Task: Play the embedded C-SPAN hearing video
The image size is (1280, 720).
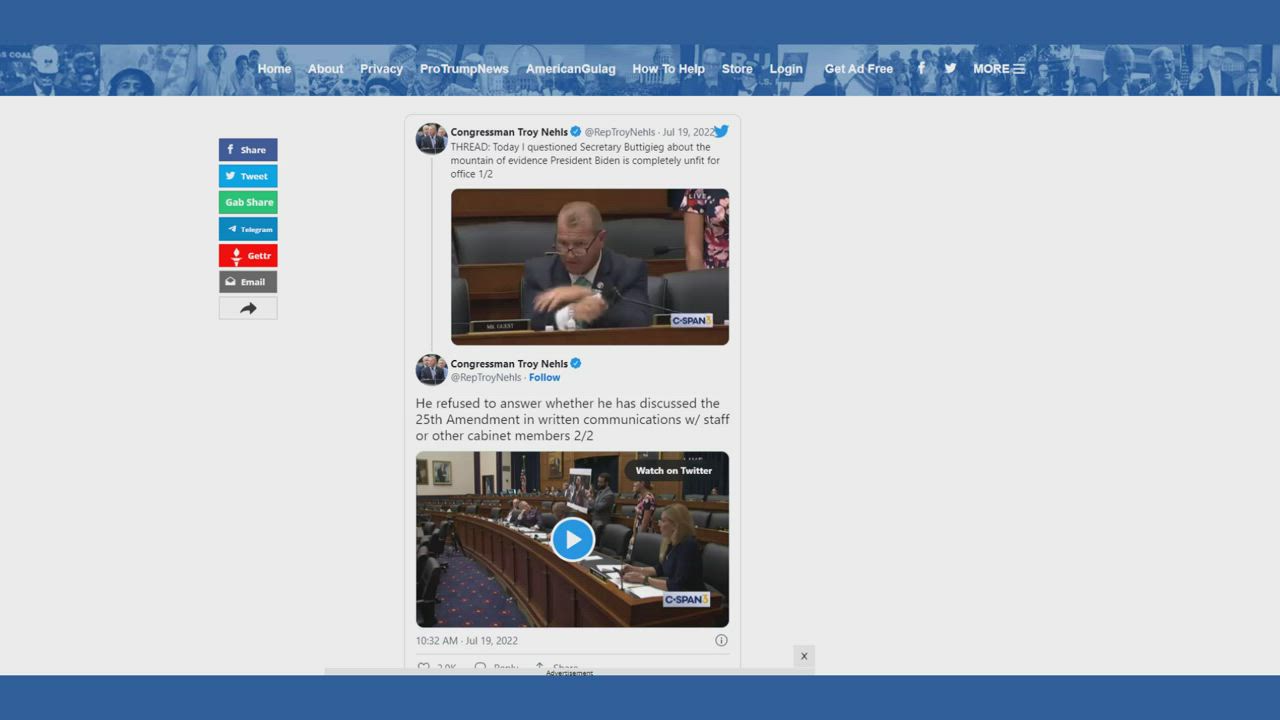Action: pyautogui.click(x=572, y=539)
